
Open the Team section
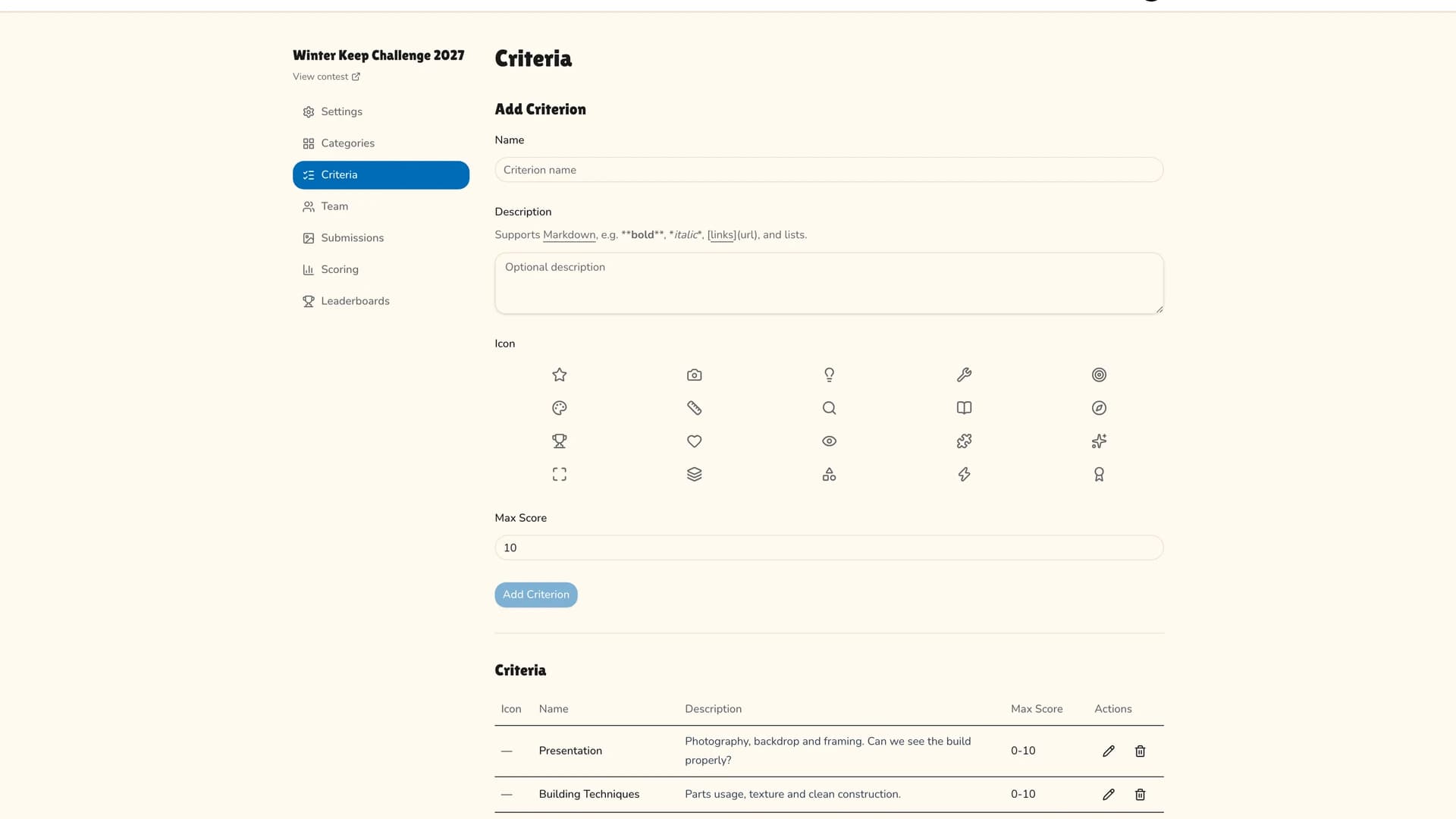pos(381,206)
